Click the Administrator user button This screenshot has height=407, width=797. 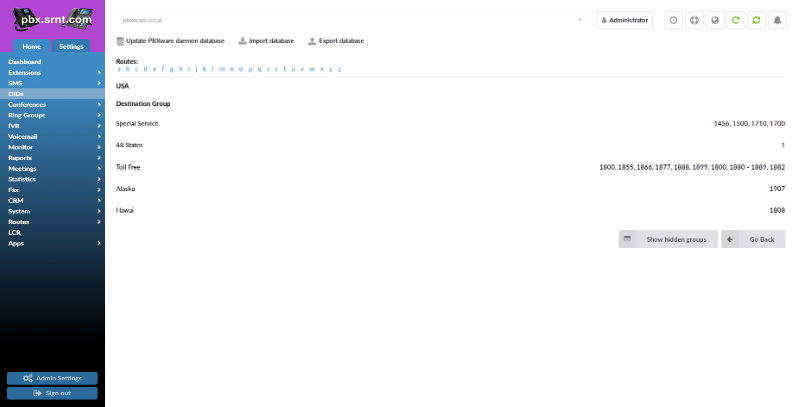624,20
